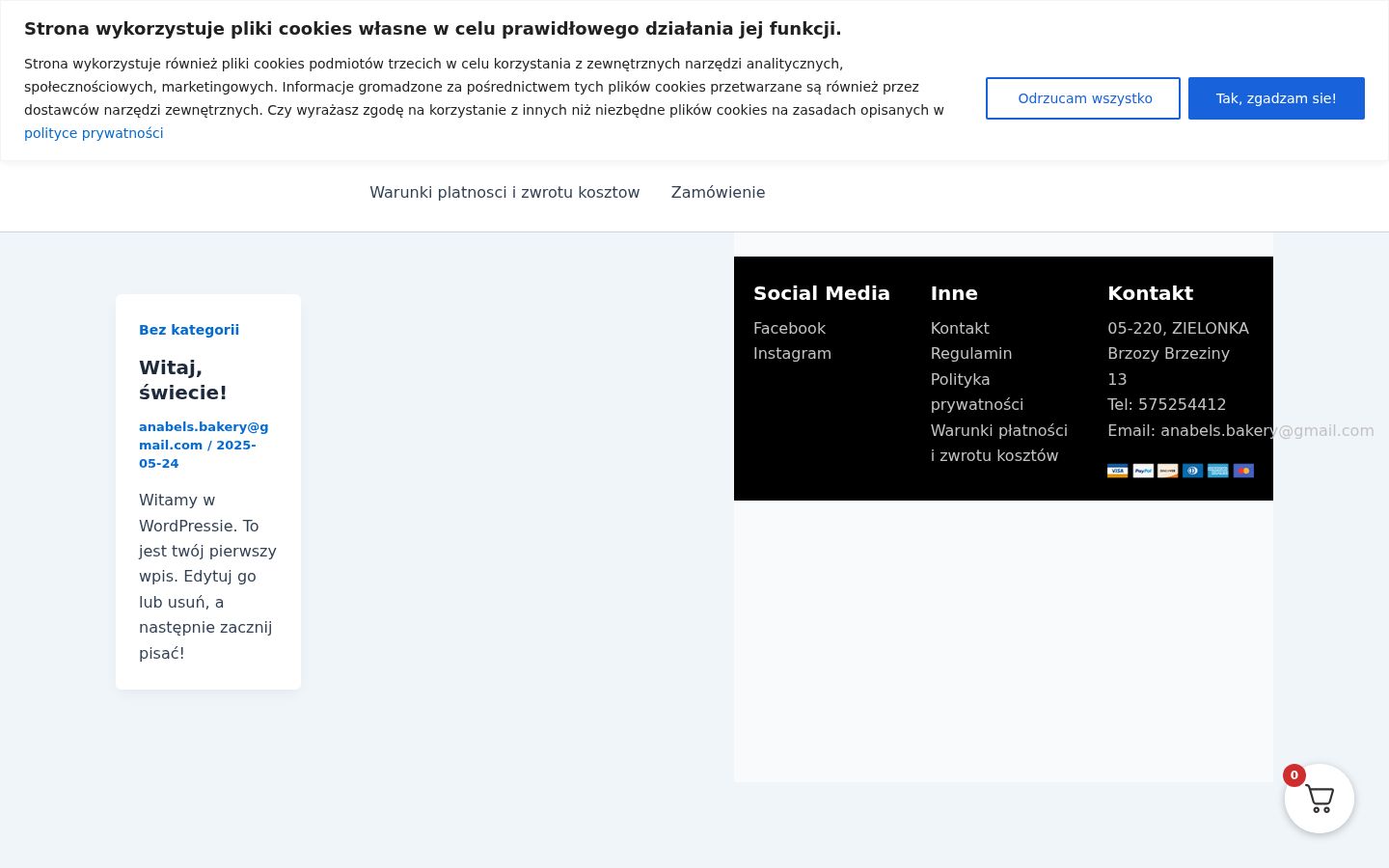
Task: Click the Inne footer heading
Action: point(954,293)
